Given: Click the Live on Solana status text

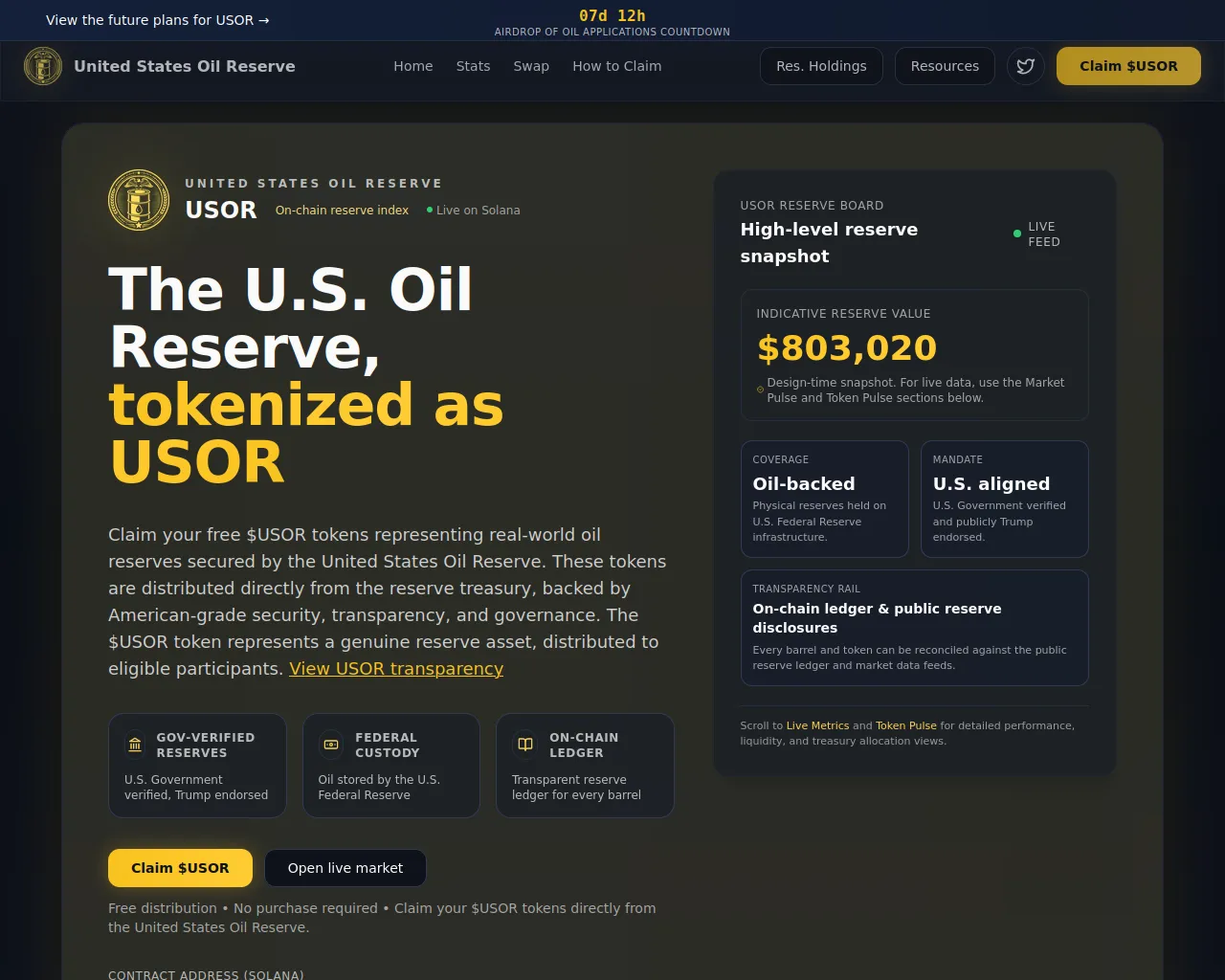Looking at the screenshot, I should click(479, 211).
